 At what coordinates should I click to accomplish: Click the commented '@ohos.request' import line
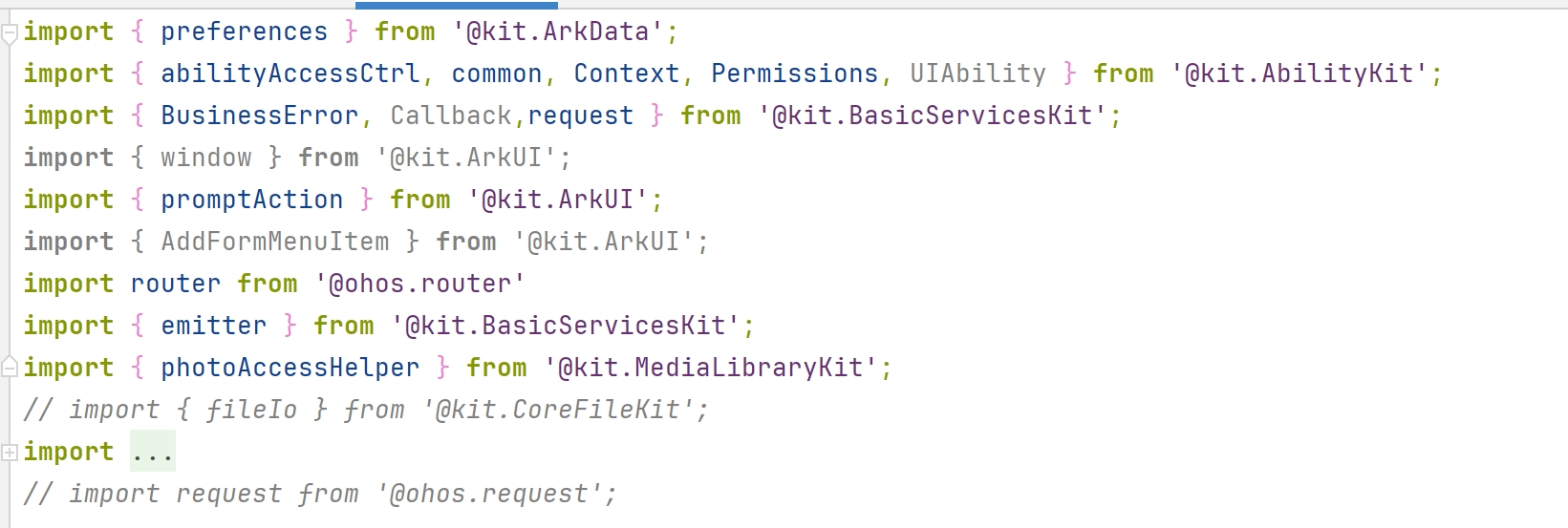321,494
